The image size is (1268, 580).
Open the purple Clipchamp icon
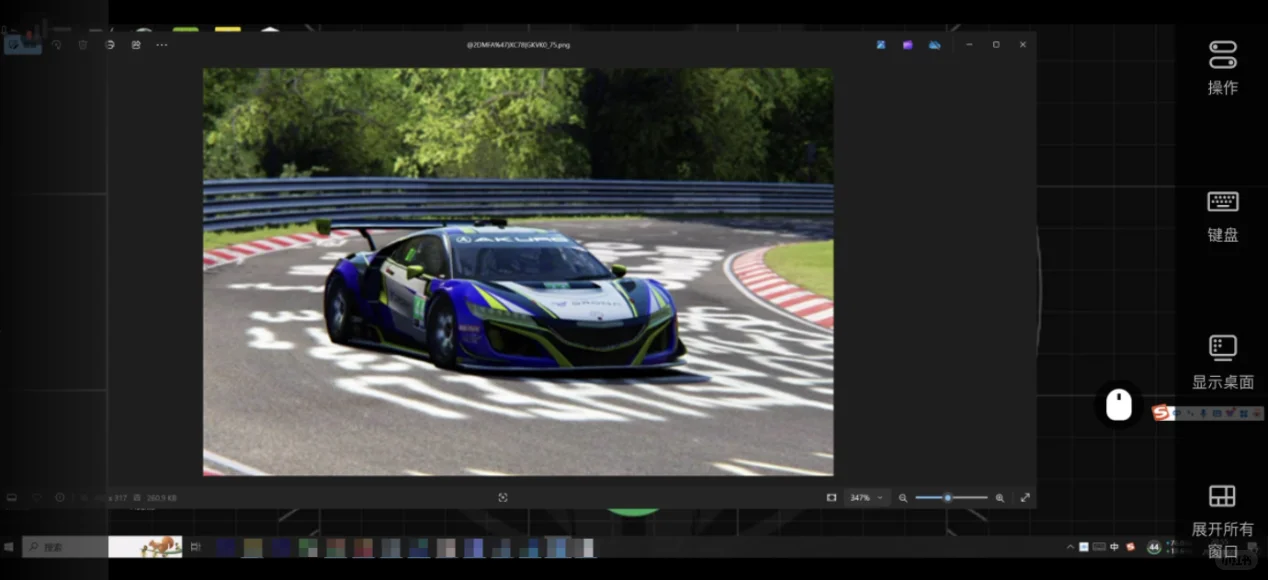click(907, 45)
